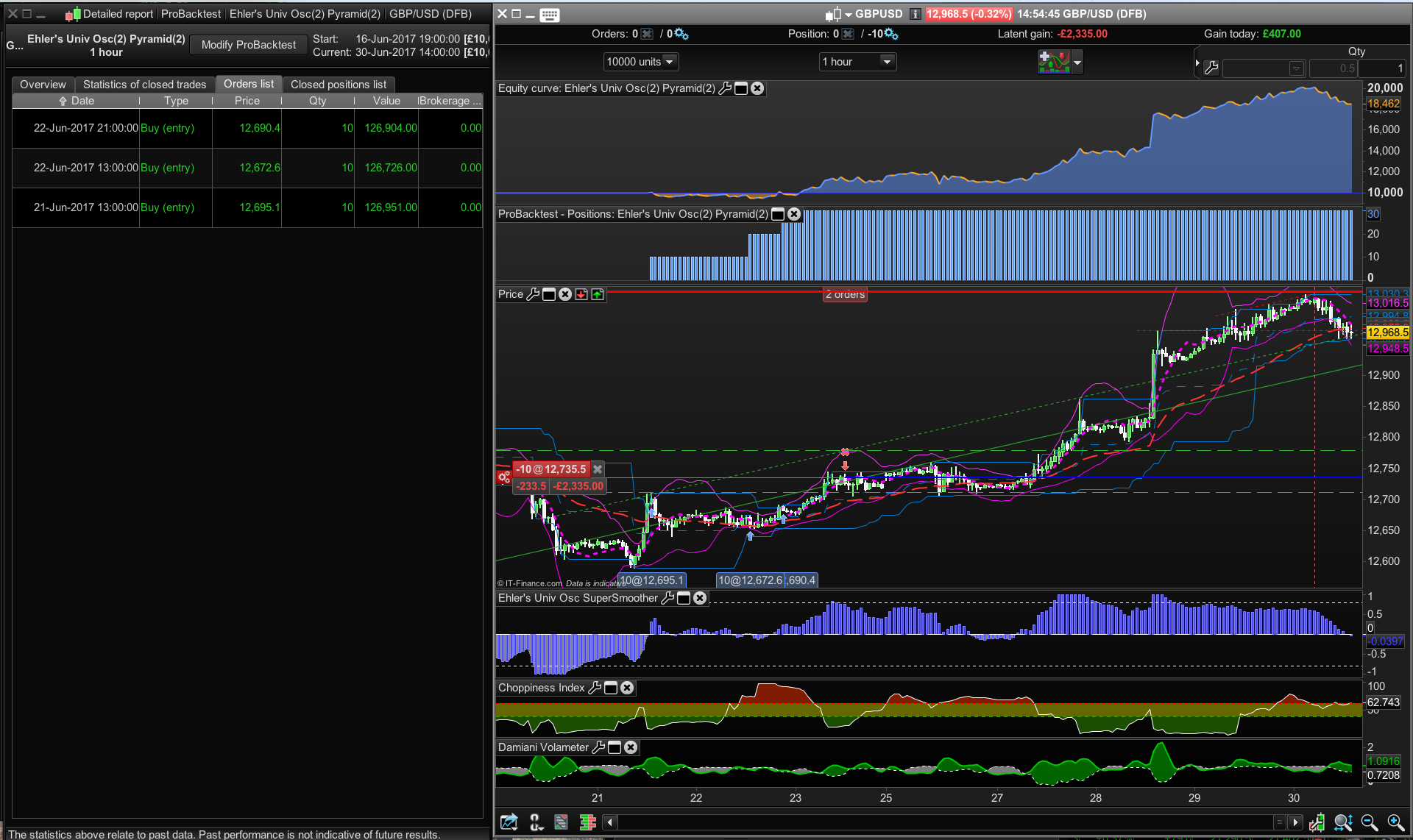
Task: Close the ProBacktest Positions panel
Action: 794,214
